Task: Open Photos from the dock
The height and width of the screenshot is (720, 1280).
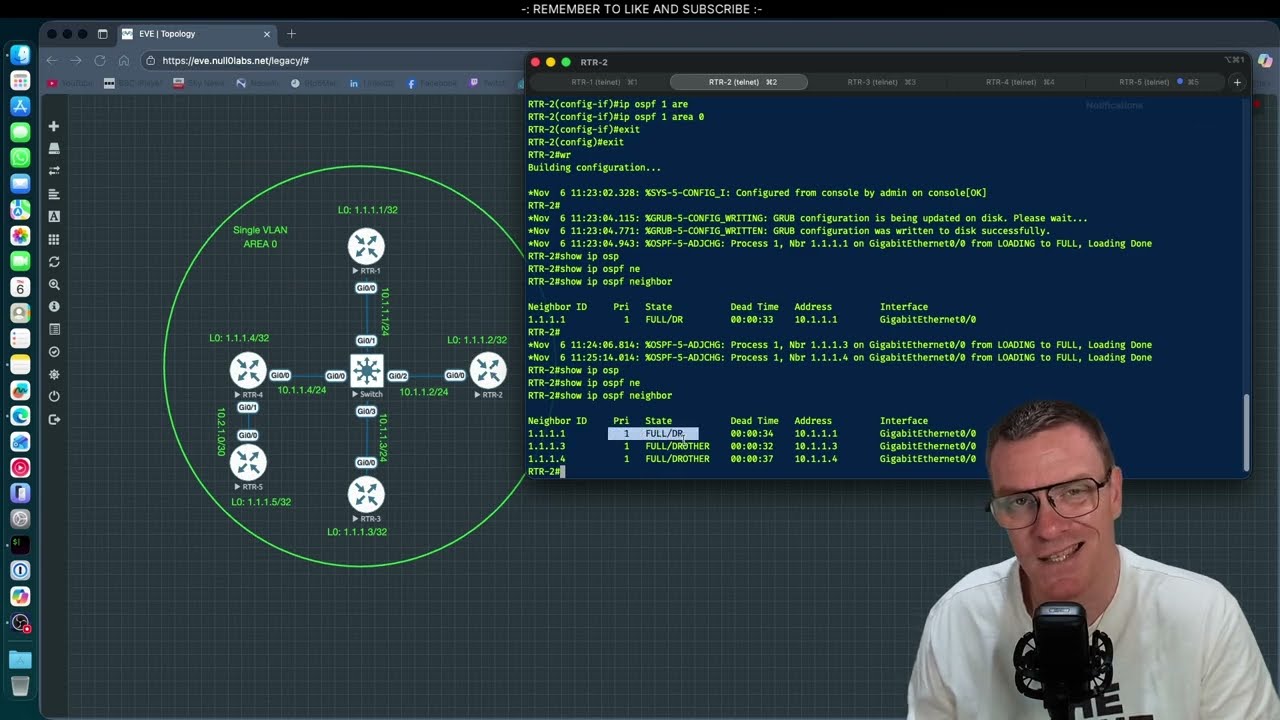Action: (20, 236)
